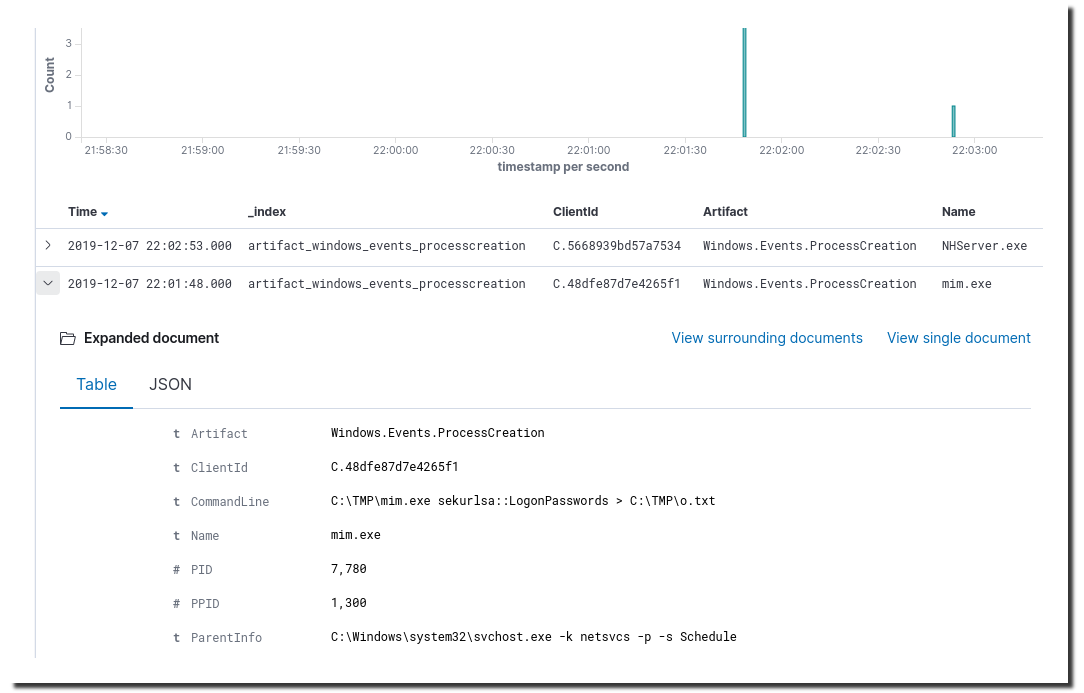Click the tall histogram bar near 22:01:48
This screenshot has height=693, width=1084.
744,83
